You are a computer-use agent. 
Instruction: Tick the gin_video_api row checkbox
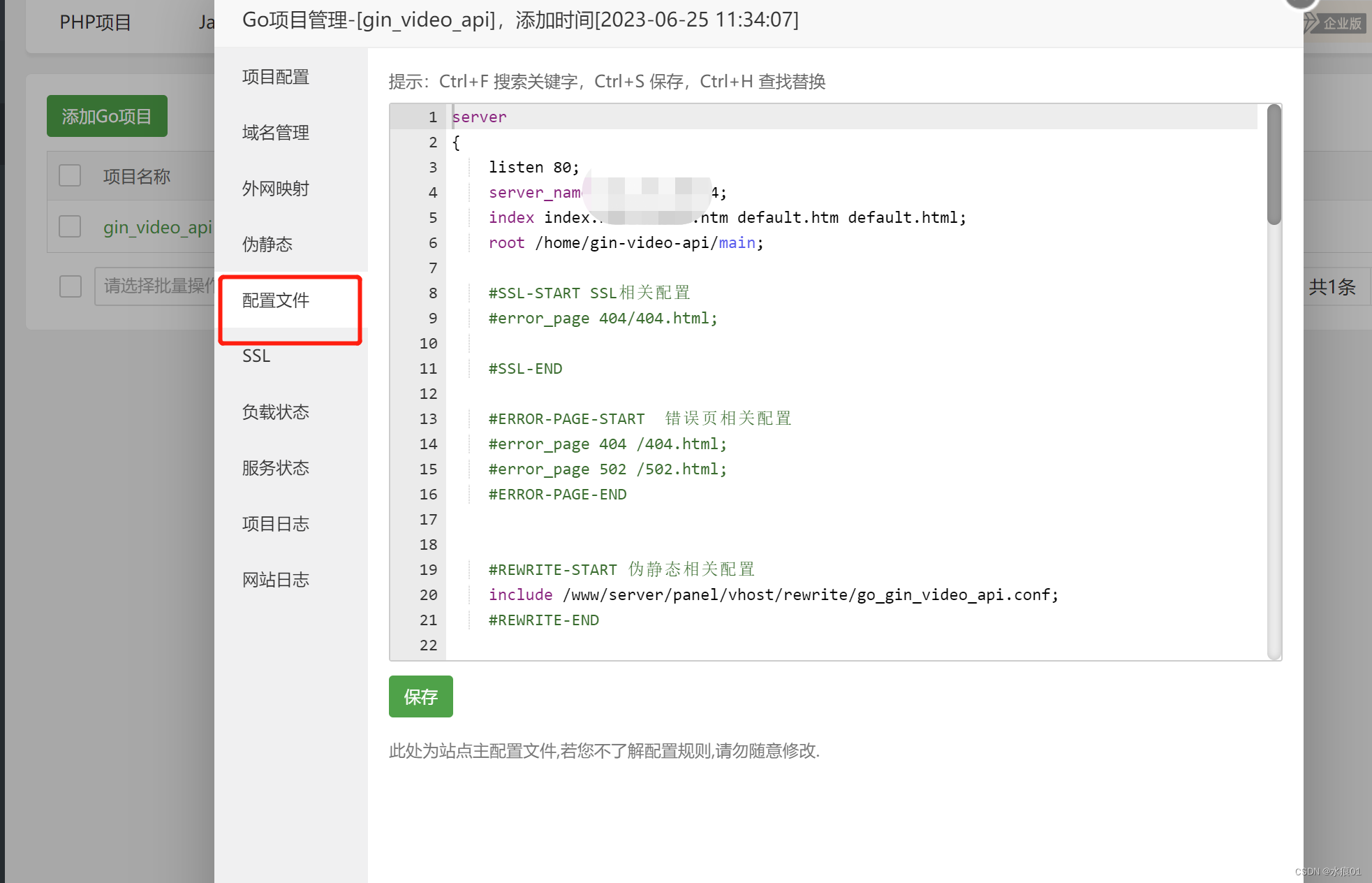tap(70, 226)
